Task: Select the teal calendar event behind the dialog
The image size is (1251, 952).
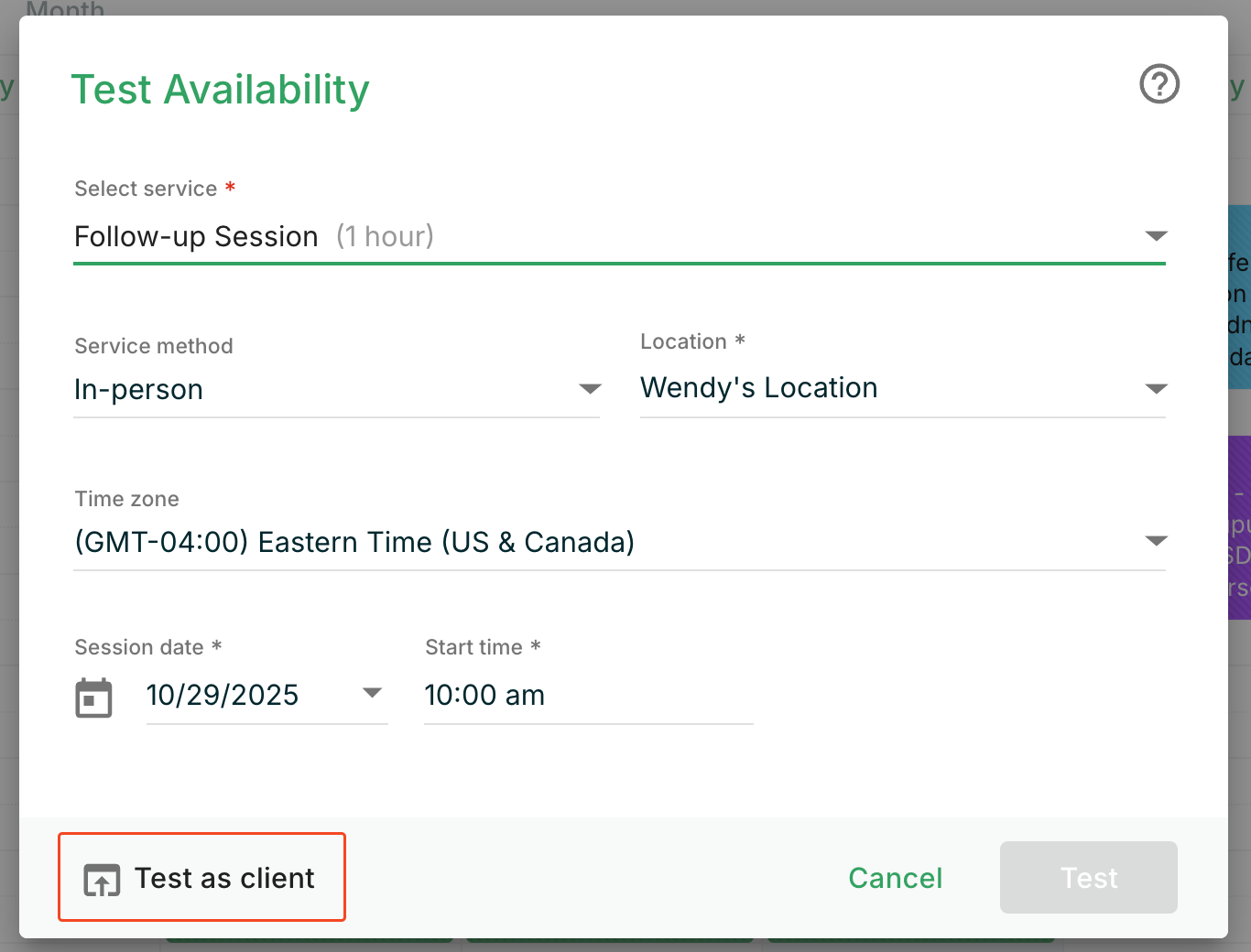Action: click(1240, 296)
